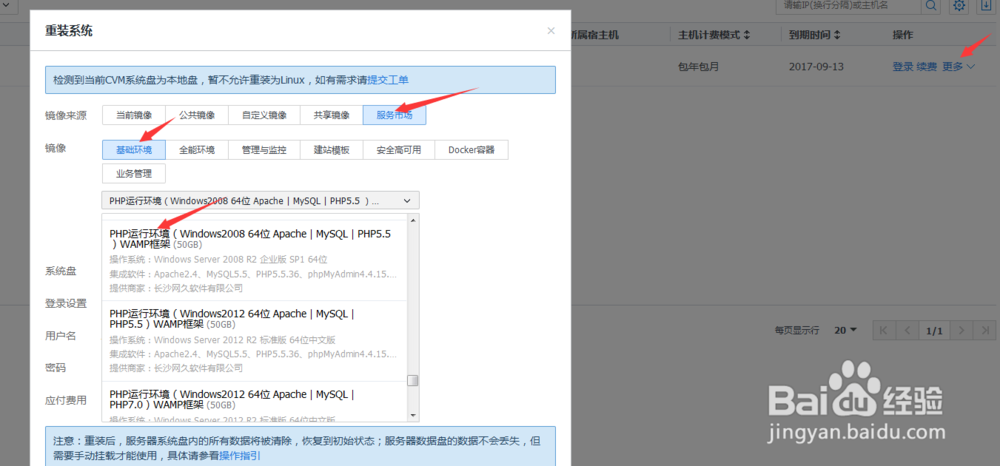Open the 提交工单 link
Image resolution: width=1000 pixels, height=466 pixels.
pos(388,80)
